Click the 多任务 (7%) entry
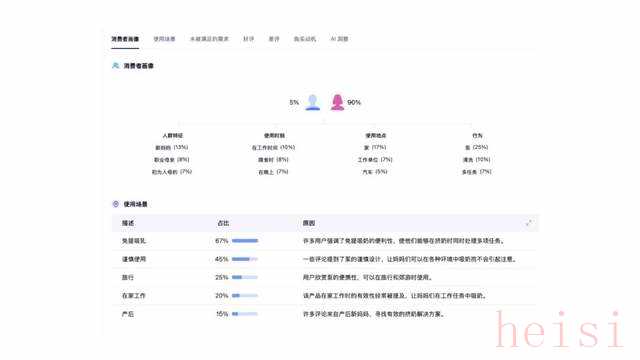The height and width of the screenshot is (360, 640). [477, 172]
